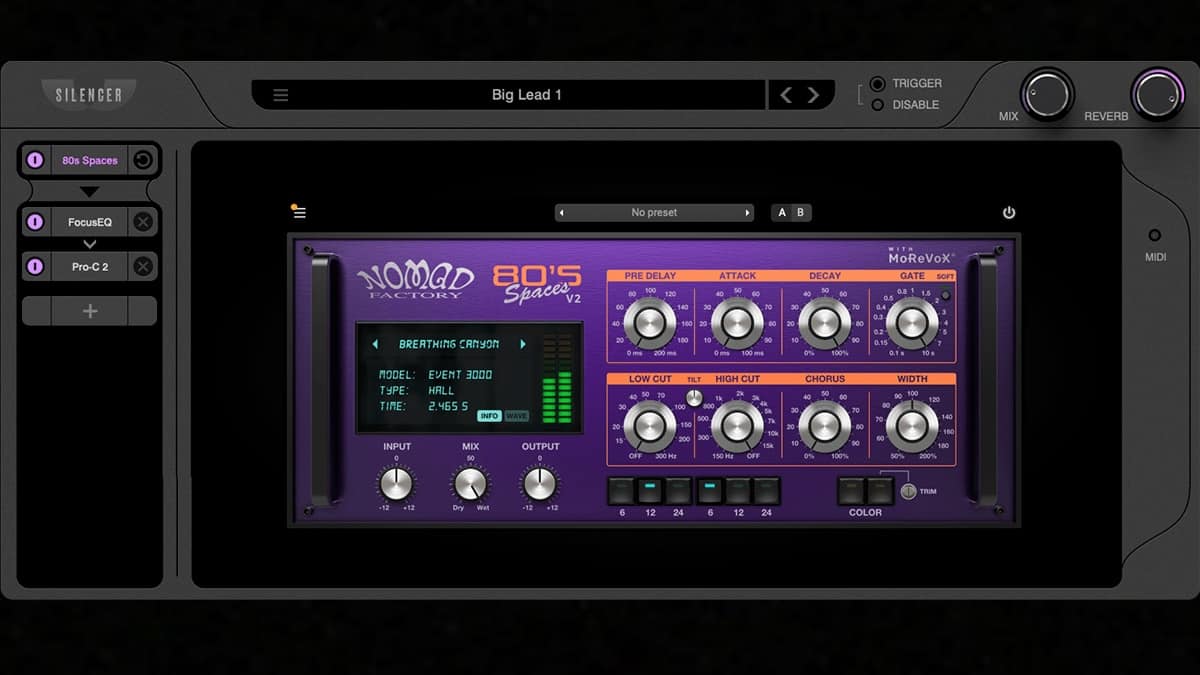Select the DISABLE radio option

coord(877,105)
